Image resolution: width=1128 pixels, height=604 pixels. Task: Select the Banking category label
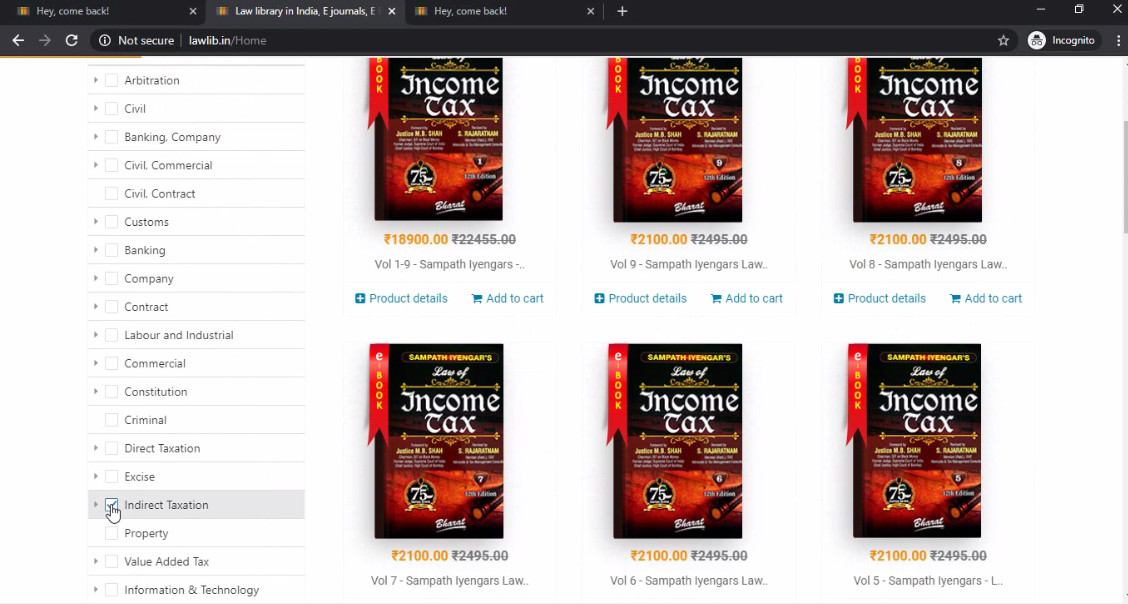pos(145,250)
